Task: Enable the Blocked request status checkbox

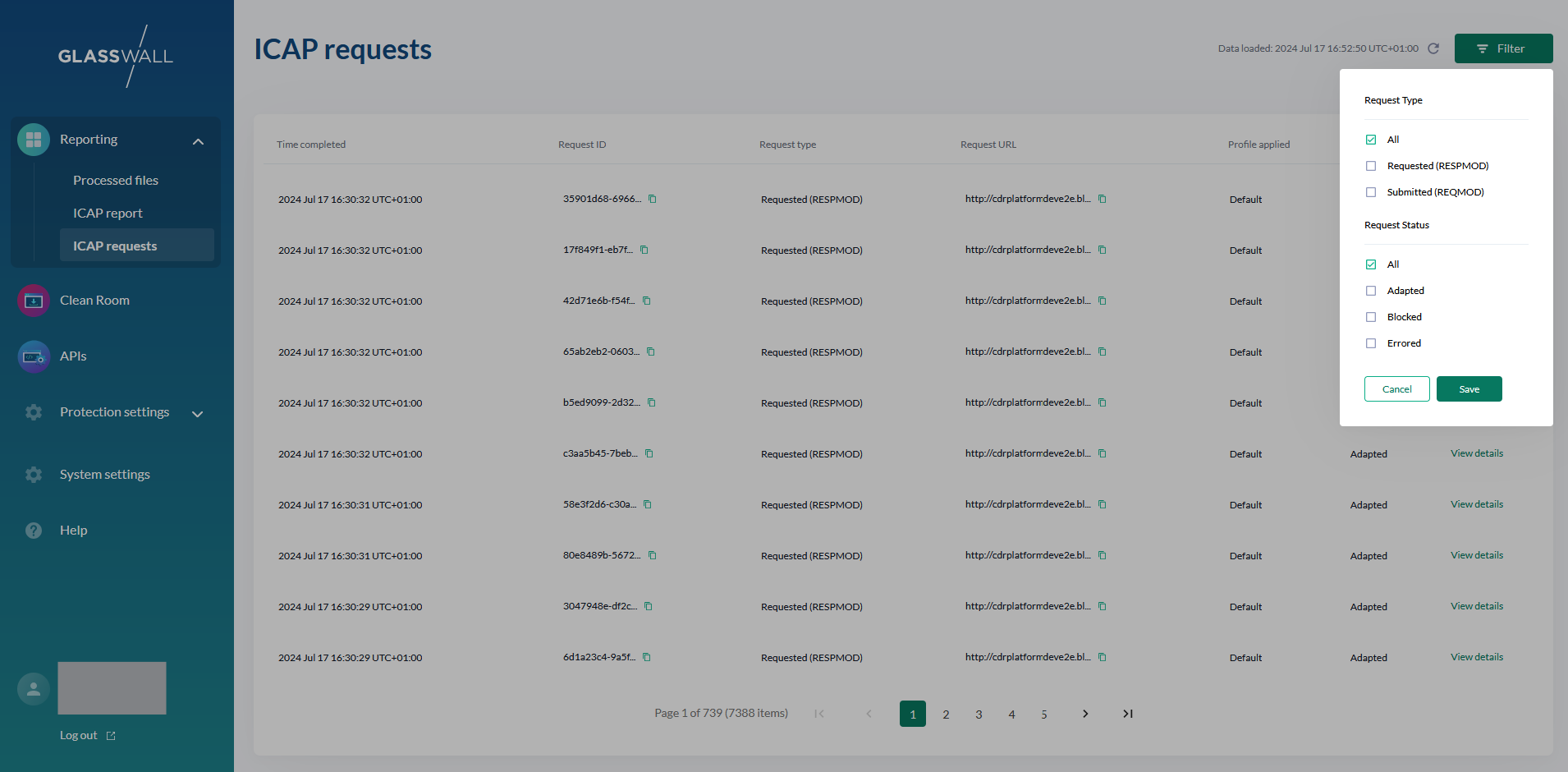Action: [1371, 317]
